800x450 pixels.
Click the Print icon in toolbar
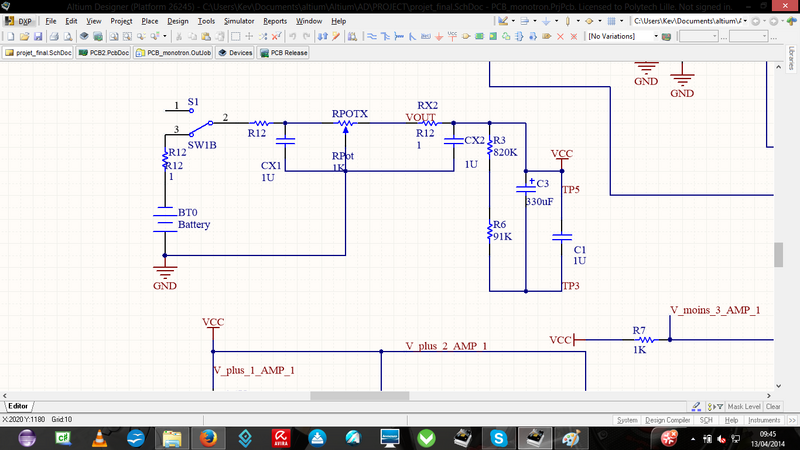pyautogui.click(x=53, y=36)
